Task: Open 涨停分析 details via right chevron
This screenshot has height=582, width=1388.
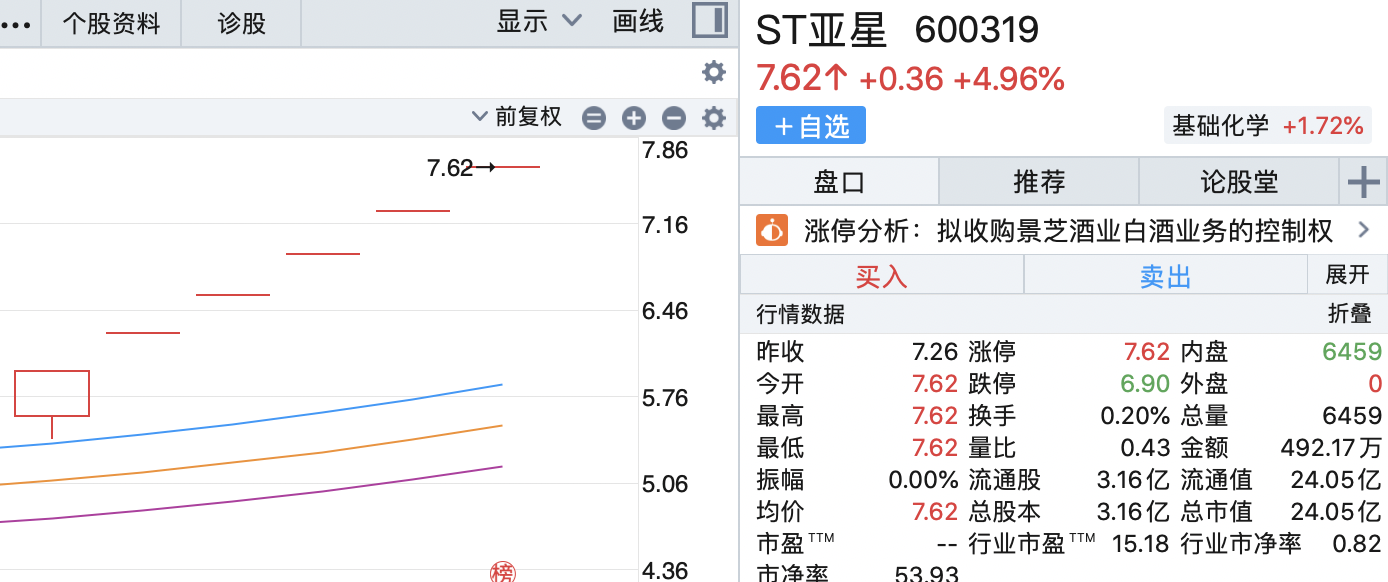Action: (1363, 231)
